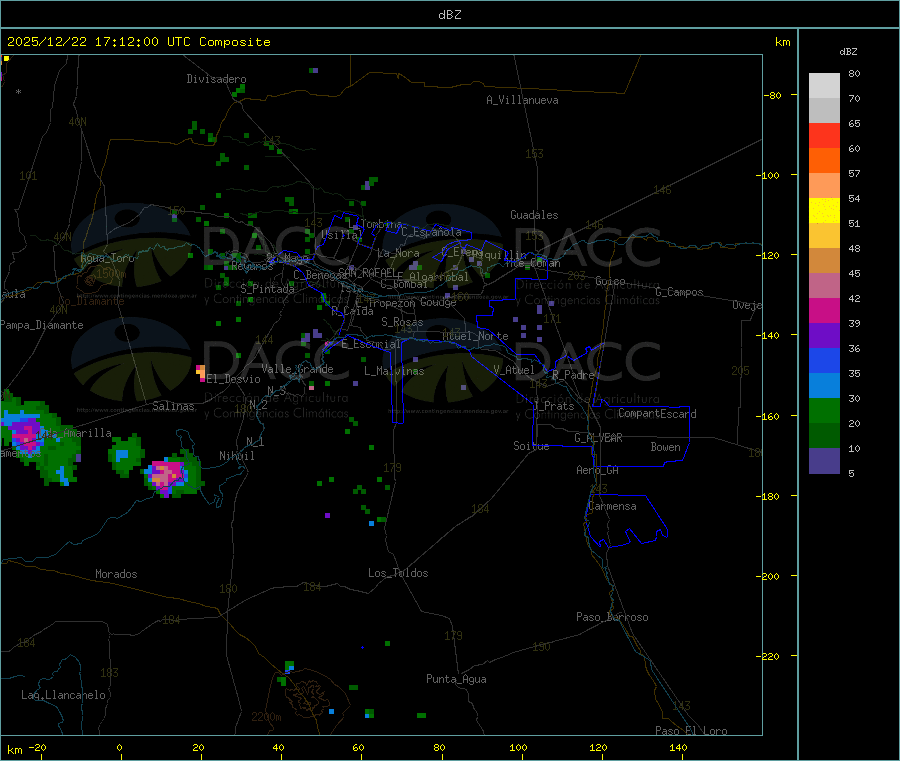Select the Agua_Toro label
The image size is (900, 761).
[107, 258]
